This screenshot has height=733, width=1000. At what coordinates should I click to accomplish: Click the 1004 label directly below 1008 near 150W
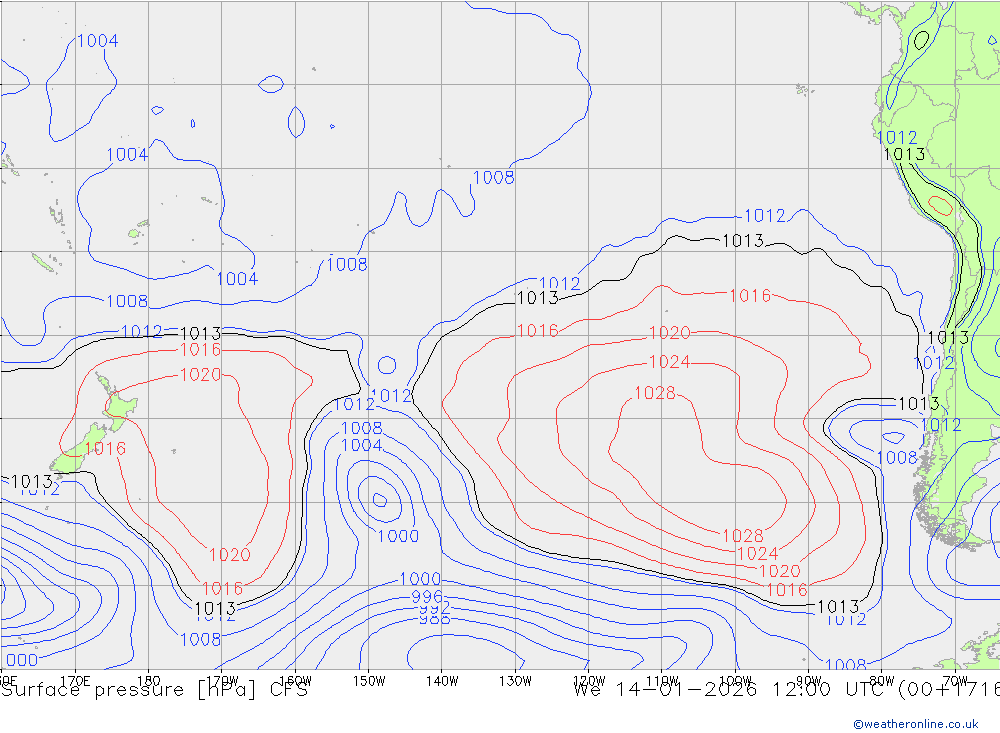coord(362,445)
